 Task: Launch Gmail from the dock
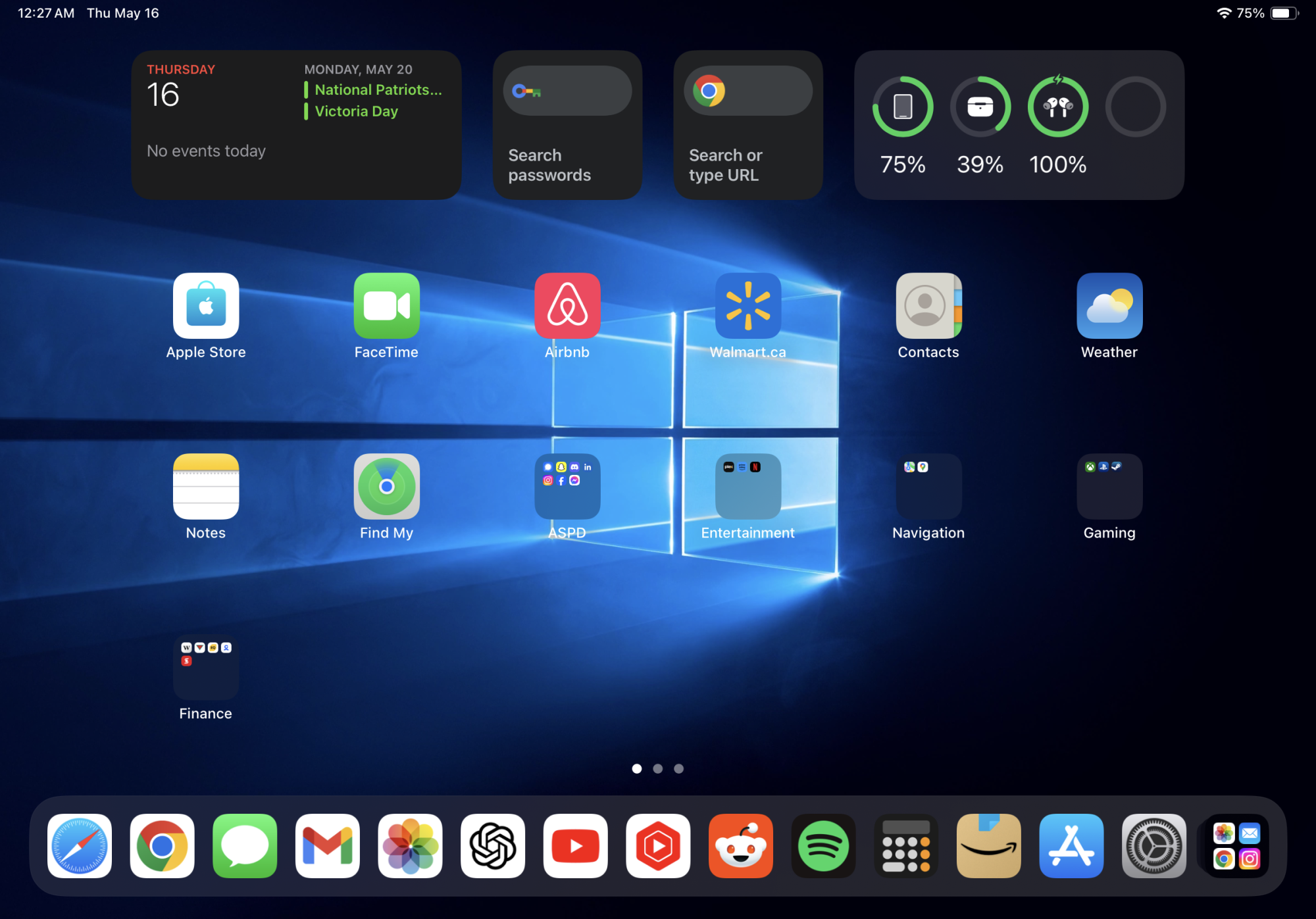(327, 846)
